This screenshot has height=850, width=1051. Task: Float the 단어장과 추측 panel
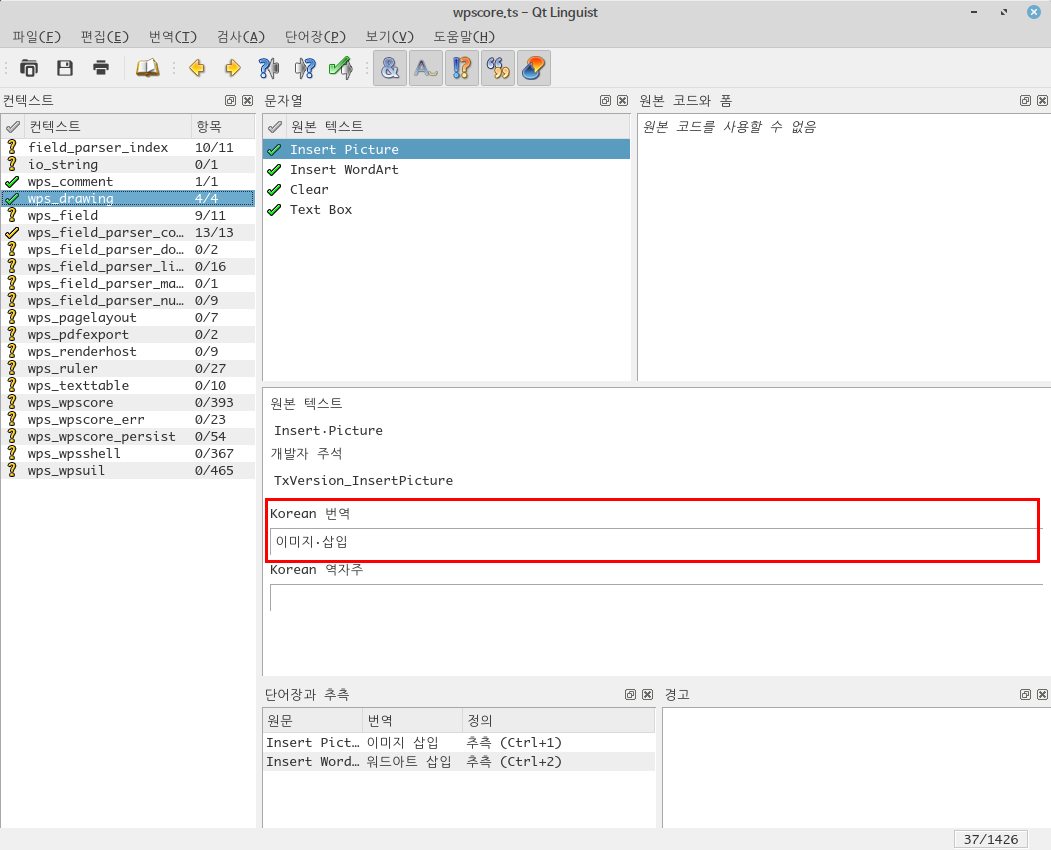coord(630,694)
